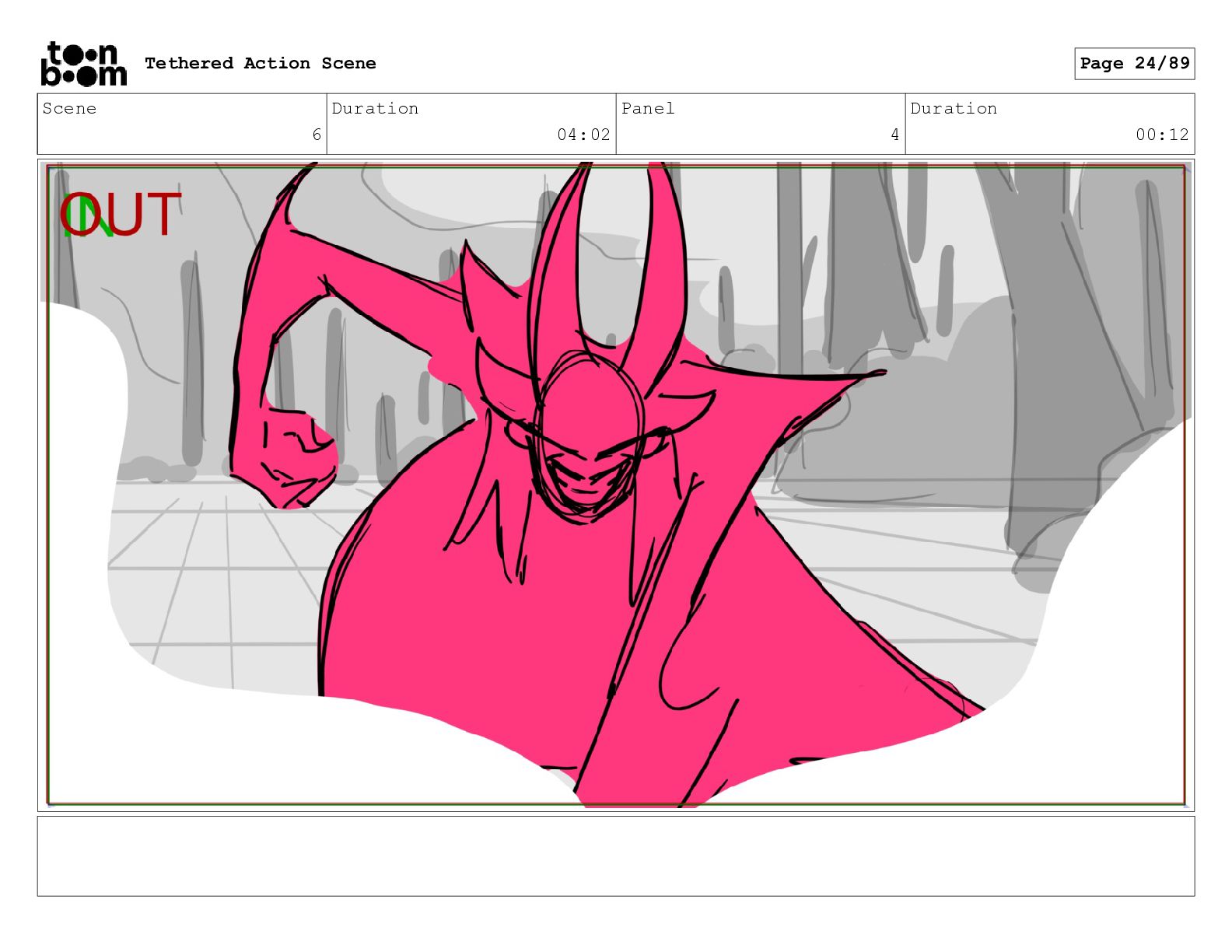Screen dimensions: 1232x952
Task: Click the scene Duration label
Action: [375, 109]
